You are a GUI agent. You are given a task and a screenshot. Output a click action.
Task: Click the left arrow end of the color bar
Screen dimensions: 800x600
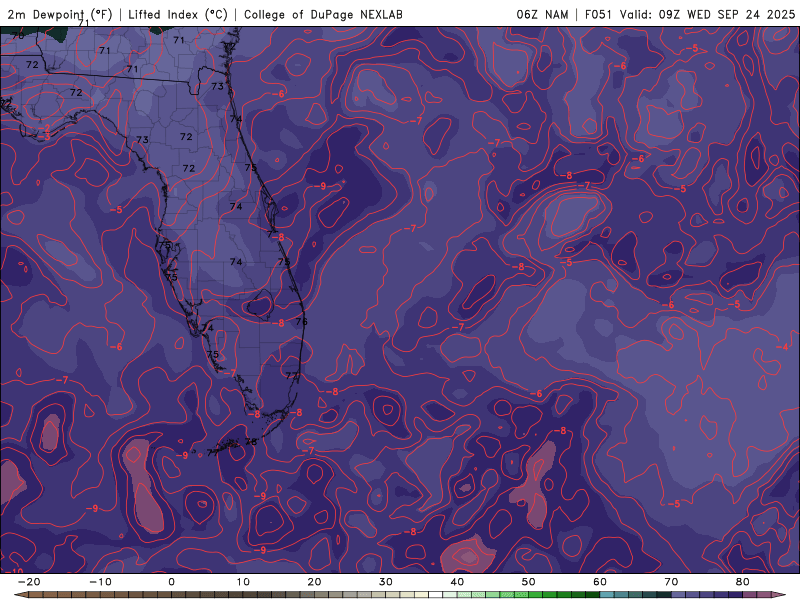20,595
